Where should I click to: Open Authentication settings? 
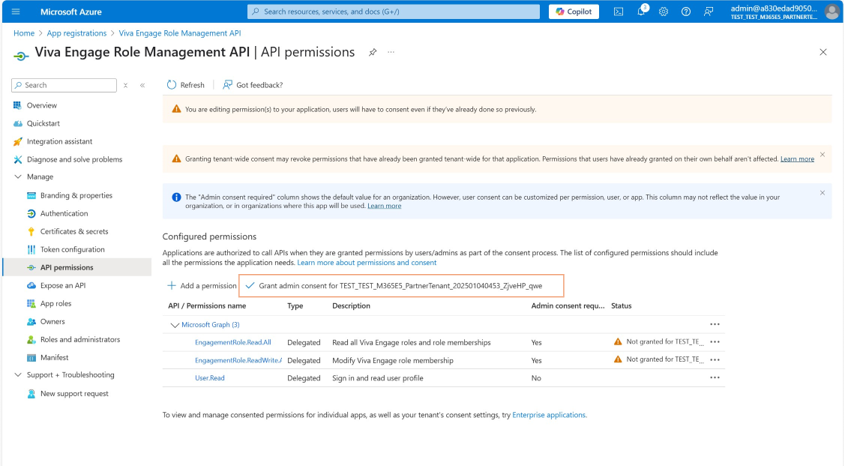[64, 213]
